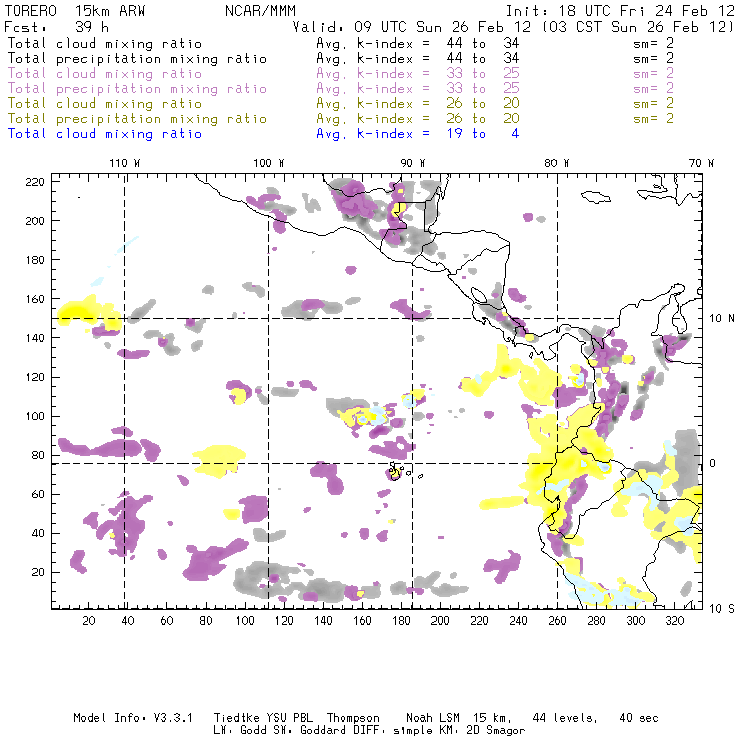Click '260' on the horizontal axis
The image size is (740, 740).
click(x=557, y=621)
